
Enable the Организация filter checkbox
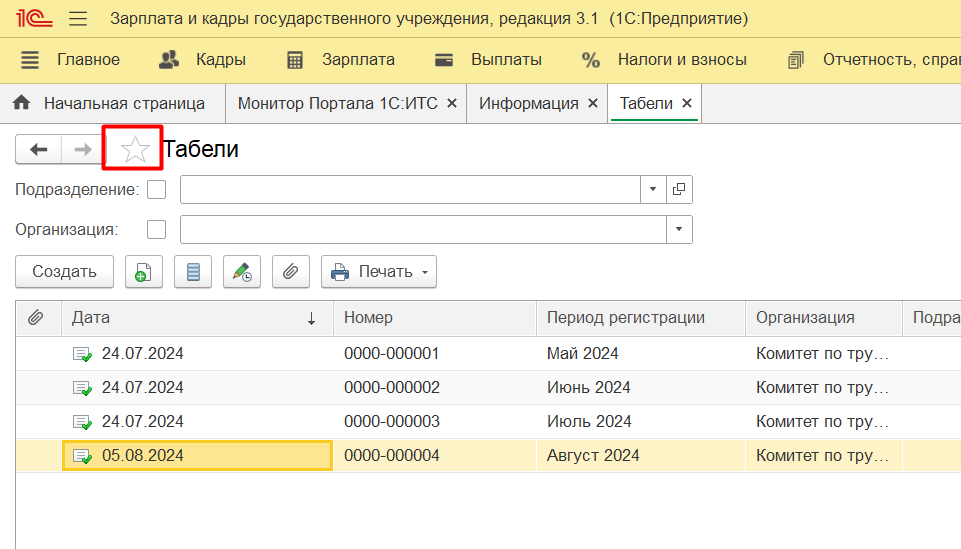click(156, 230)
